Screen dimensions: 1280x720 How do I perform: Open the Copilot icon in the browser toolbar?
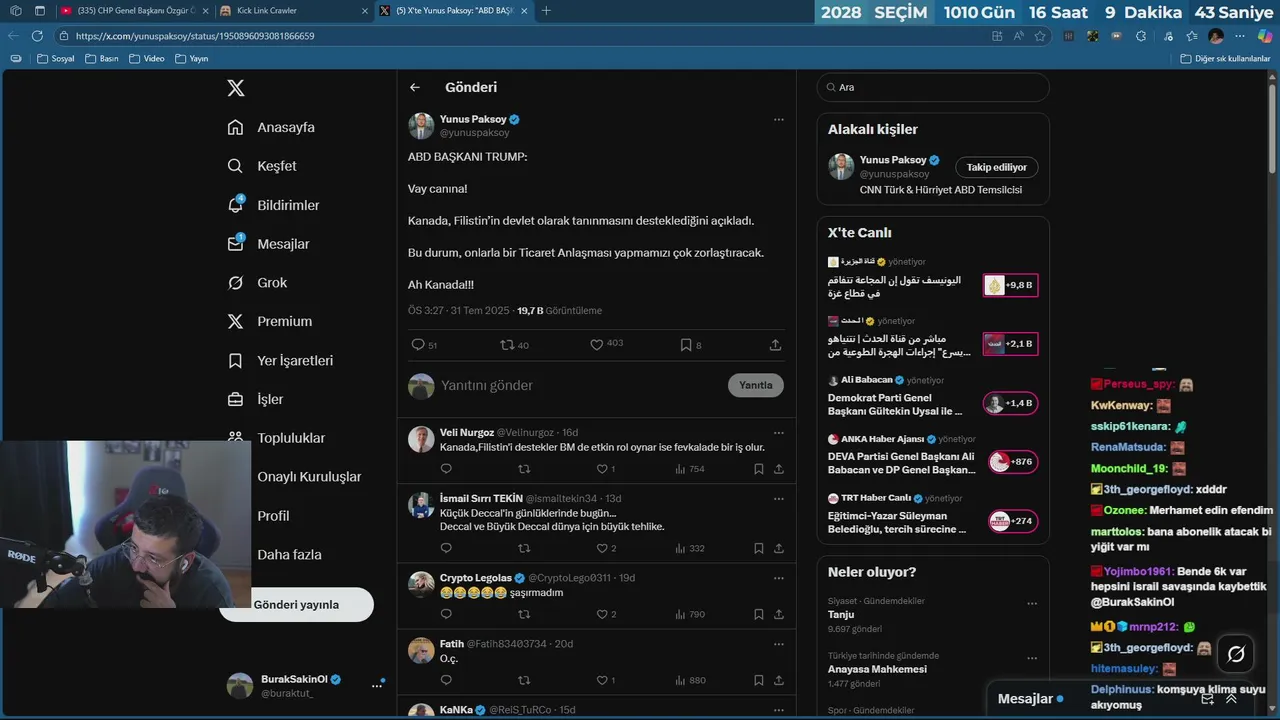[1265, 36]
